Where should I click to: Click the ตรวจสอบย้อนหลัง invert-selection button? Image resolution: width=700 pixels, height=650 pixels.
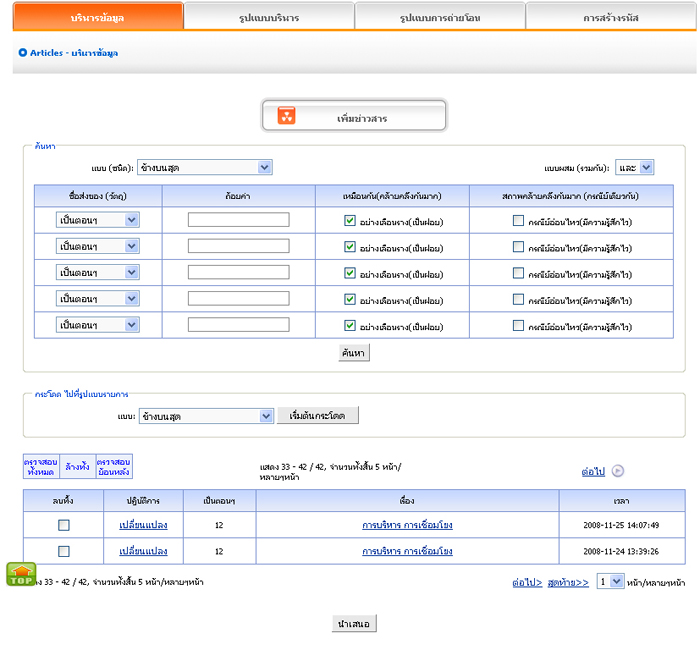point(114,467)
